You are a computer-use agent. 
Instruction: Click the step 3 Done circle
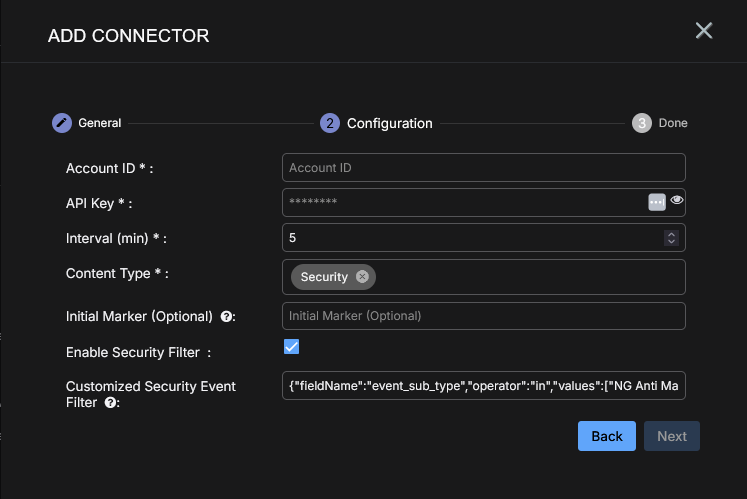pos(642,123)
